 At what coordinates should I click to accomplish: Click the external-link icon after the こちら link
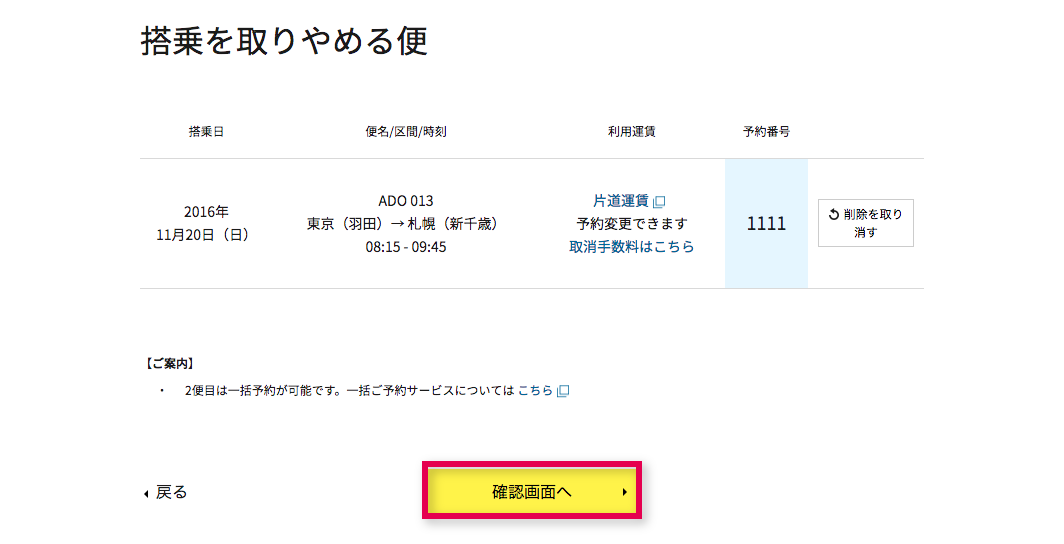(x=563, y=391)
